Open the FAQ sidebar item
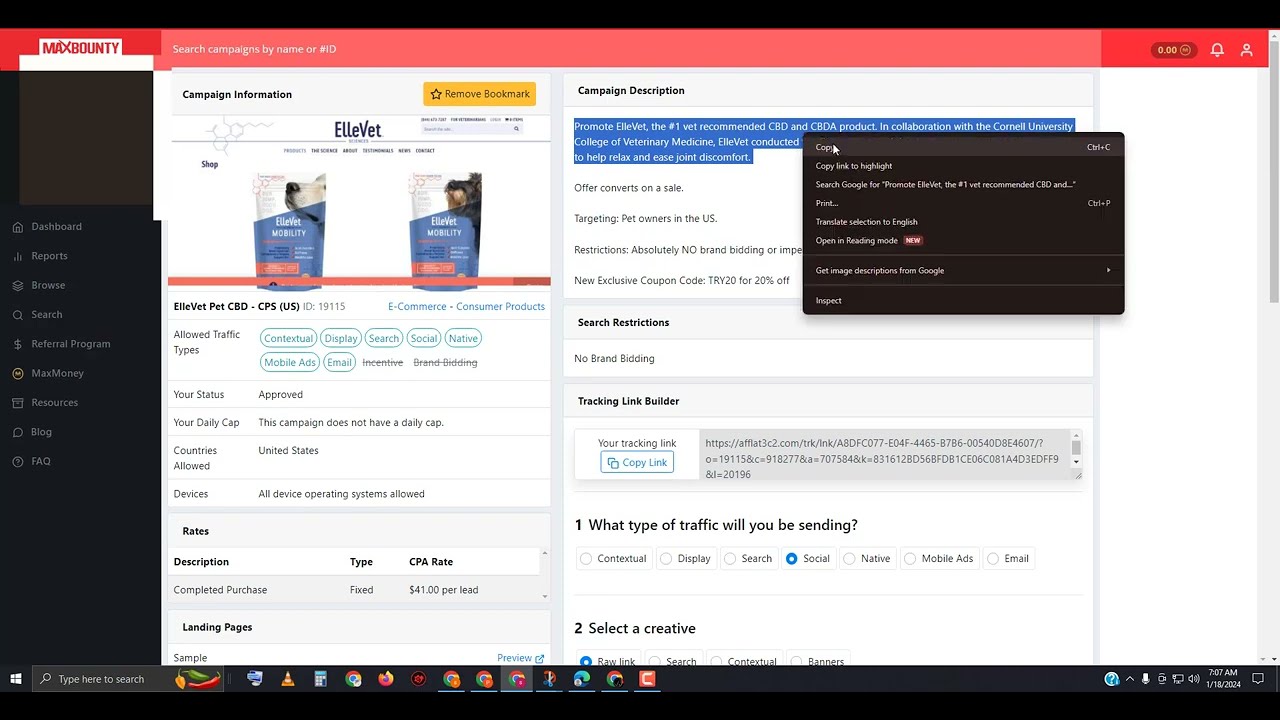Screen dimensions: 1280x720 40,461
